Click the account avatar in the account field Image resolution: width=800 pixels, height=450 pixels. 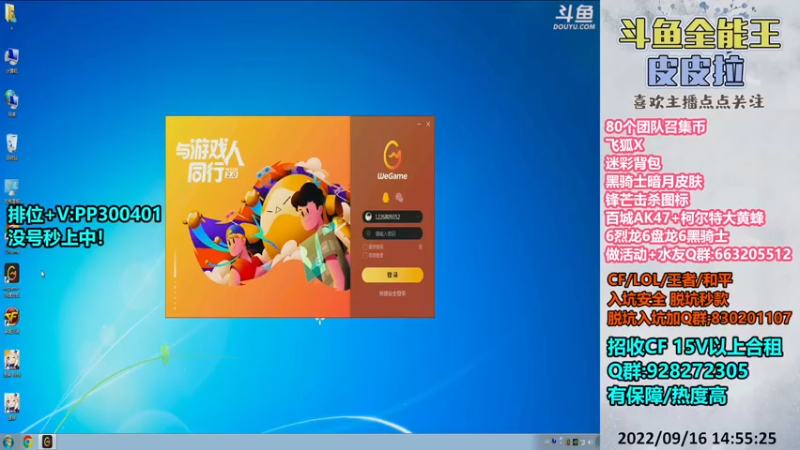point(368,217)
